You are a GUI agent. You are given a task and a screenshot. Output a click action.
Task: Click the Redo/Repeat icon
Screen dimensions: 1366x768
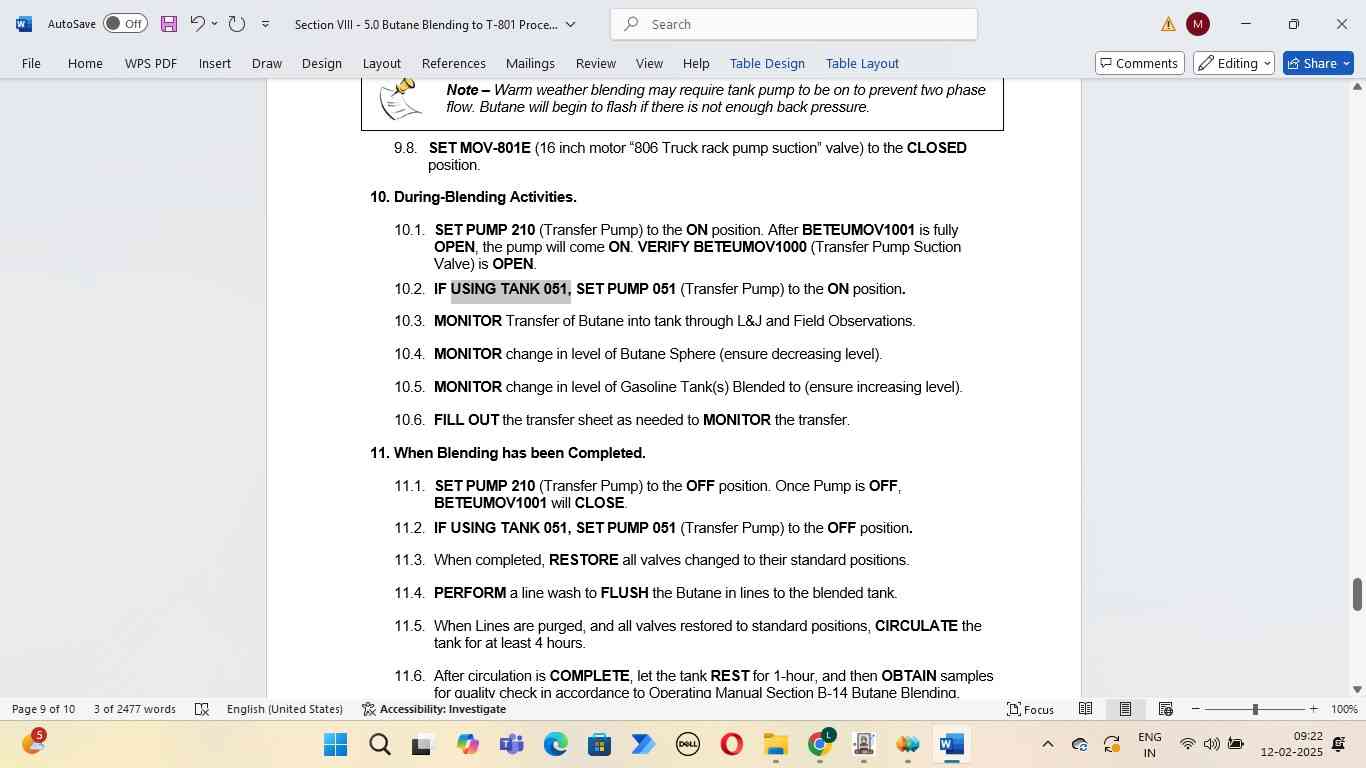[237, 24]
